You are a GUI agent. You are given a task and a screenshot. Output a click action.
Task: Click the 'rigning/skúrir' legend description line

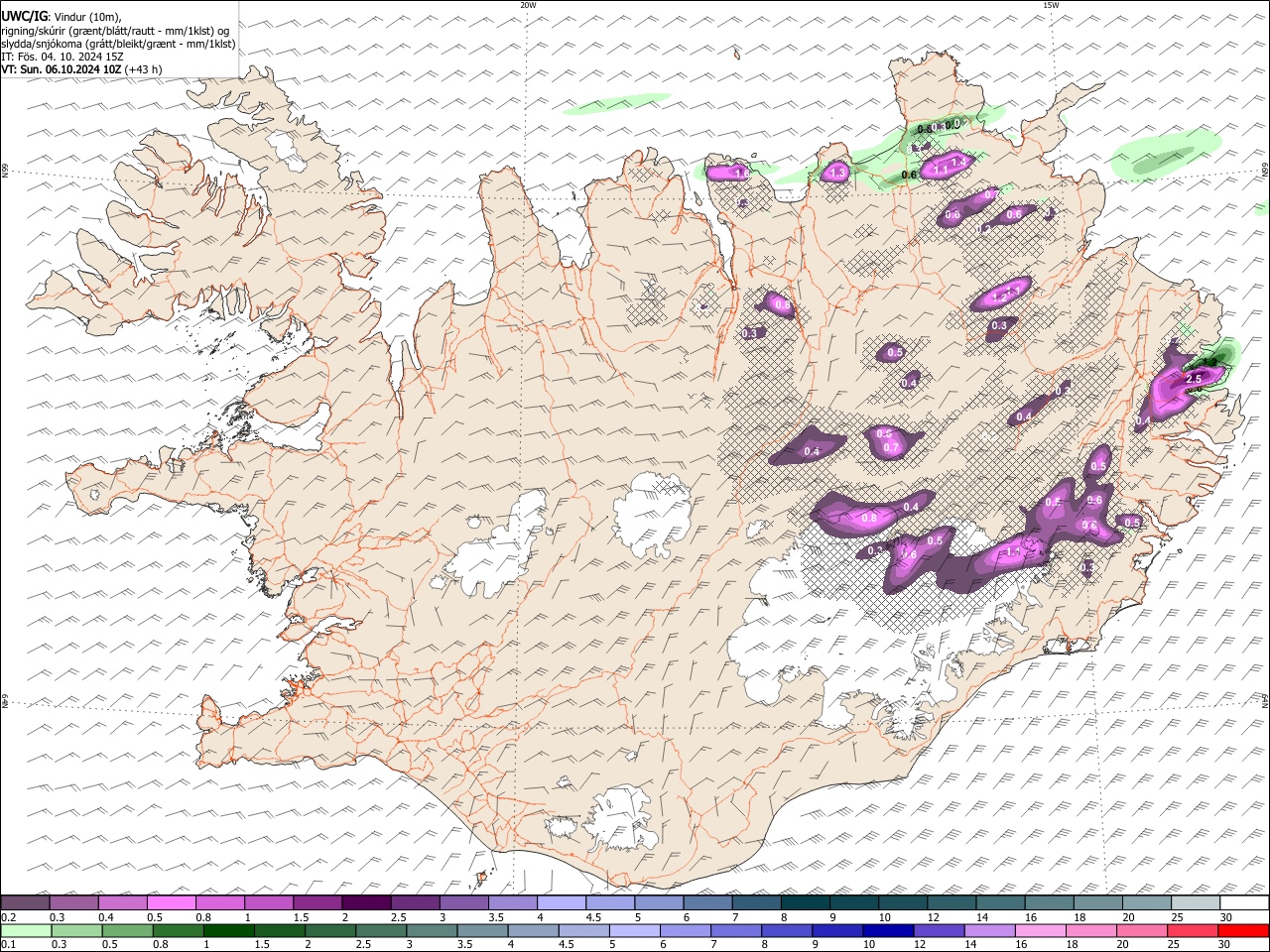click(x=116, y=30)
